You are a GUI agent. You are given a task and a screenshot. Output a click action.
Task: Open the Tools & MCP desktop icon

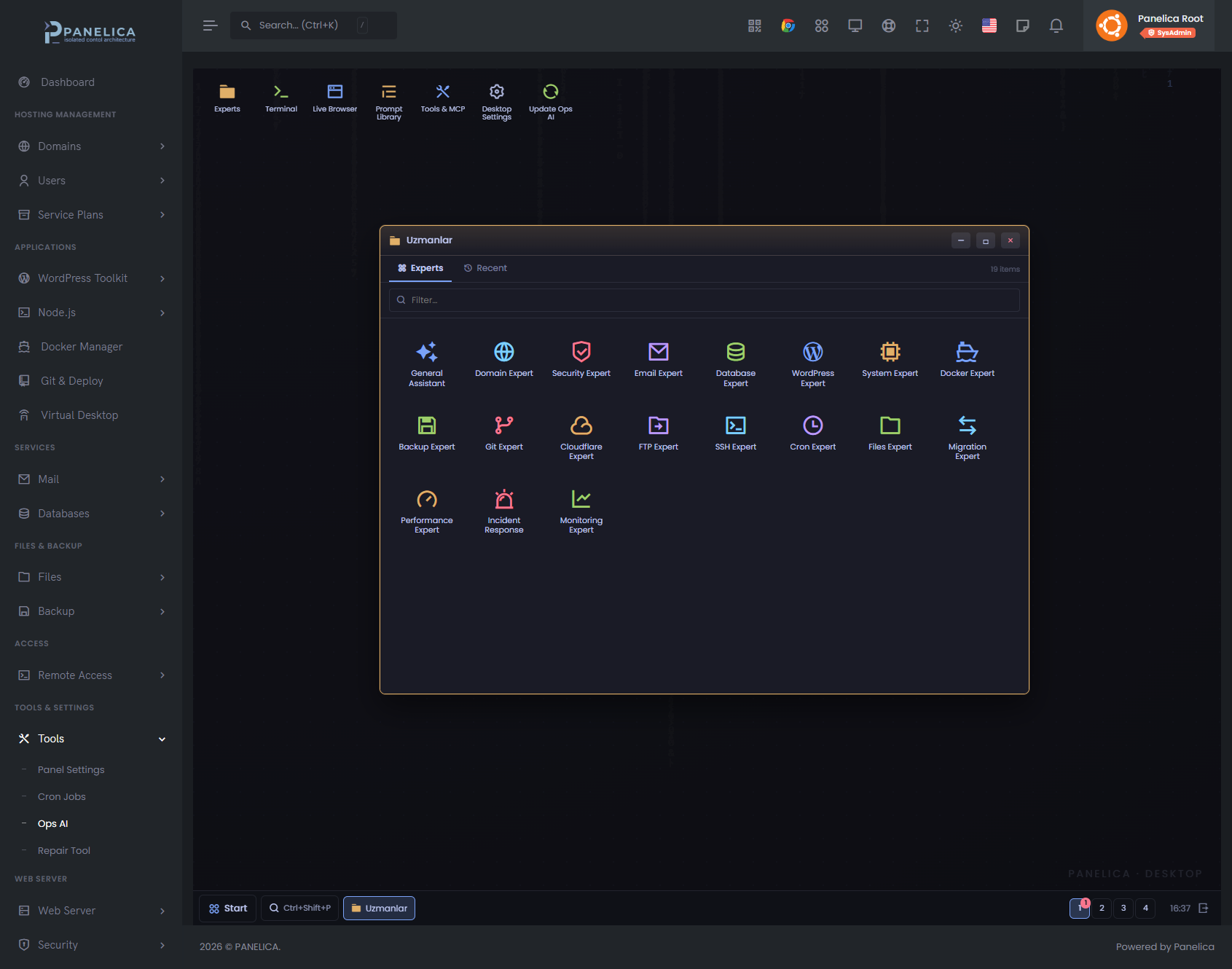443,98
